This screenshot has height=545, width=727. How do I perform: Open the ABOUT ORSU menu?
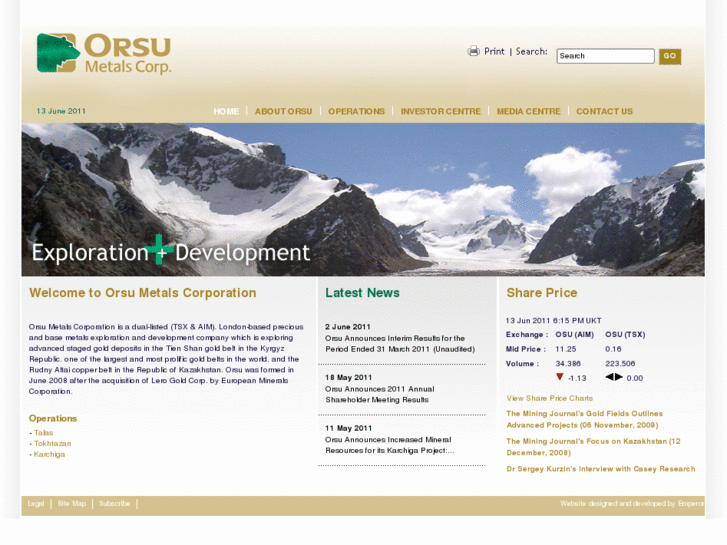pyautogui.click(x=283, y=111)
